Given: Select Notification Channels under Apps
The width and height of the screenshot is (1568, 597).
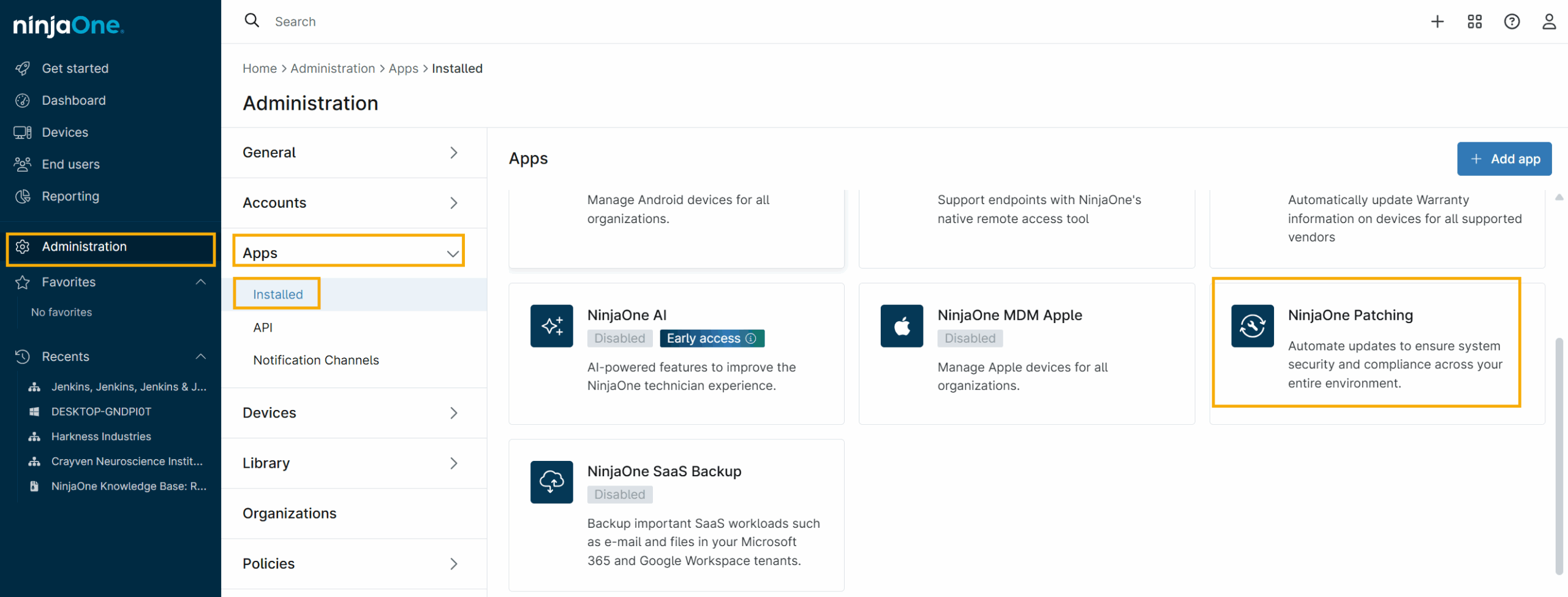Looking at the screenshot, I should 315,360.
